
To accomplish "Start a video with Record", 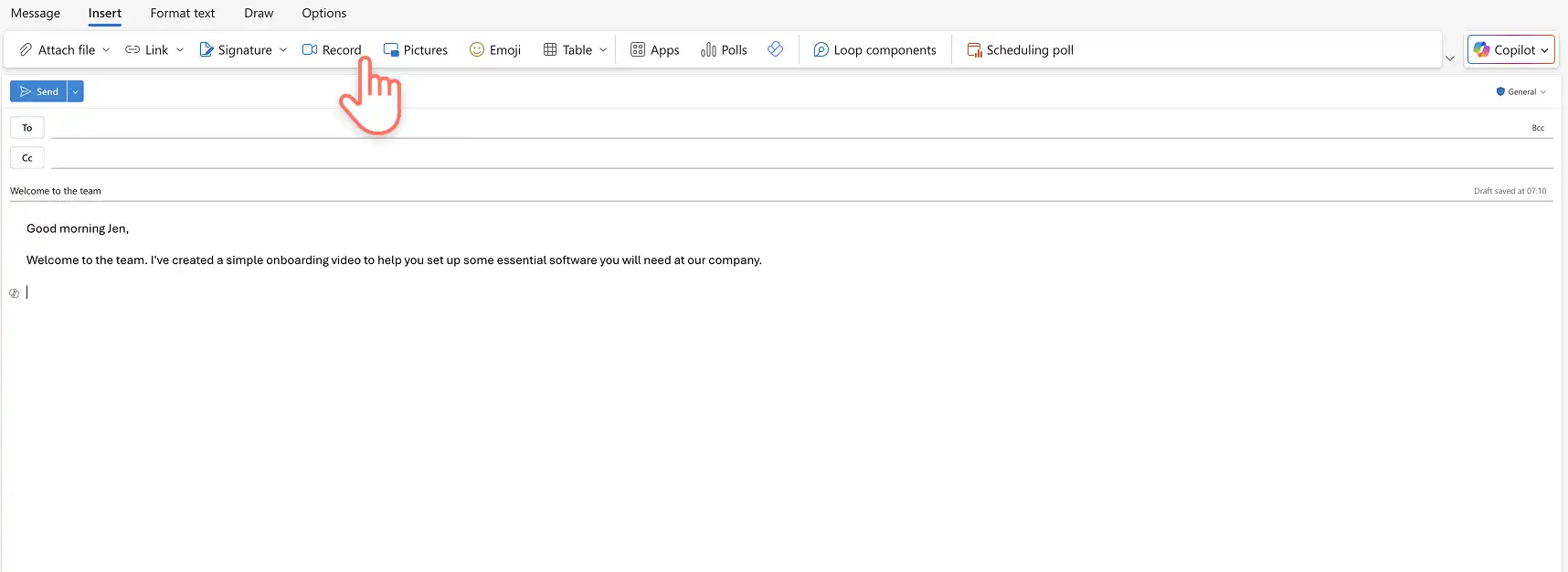I will 332,50.
